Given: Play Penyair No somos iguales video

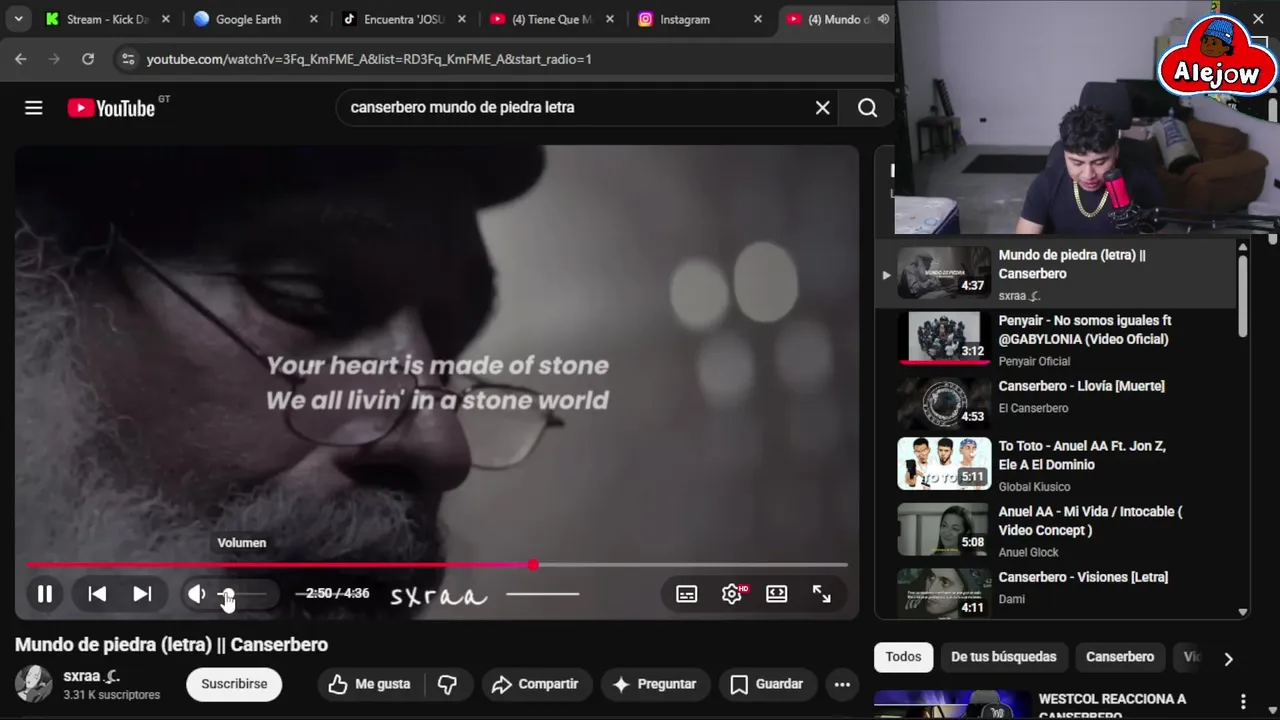Looking at the screenshot, I should pos(944,337).
